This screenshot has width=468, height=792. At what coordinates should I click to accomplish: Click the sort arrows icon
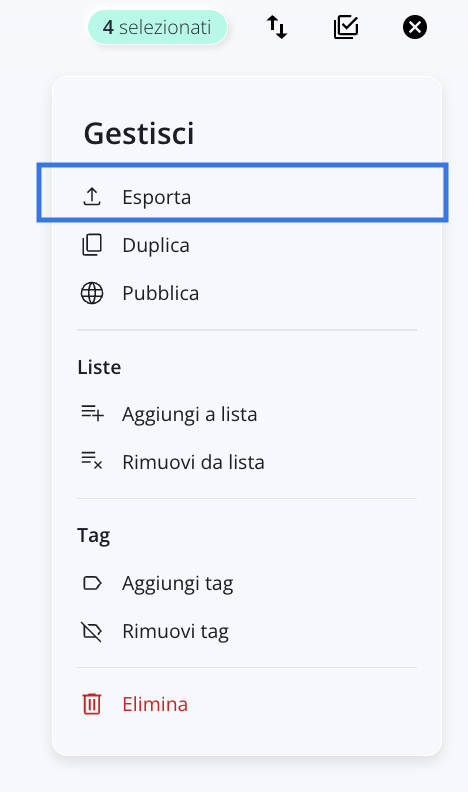(277, 27)
